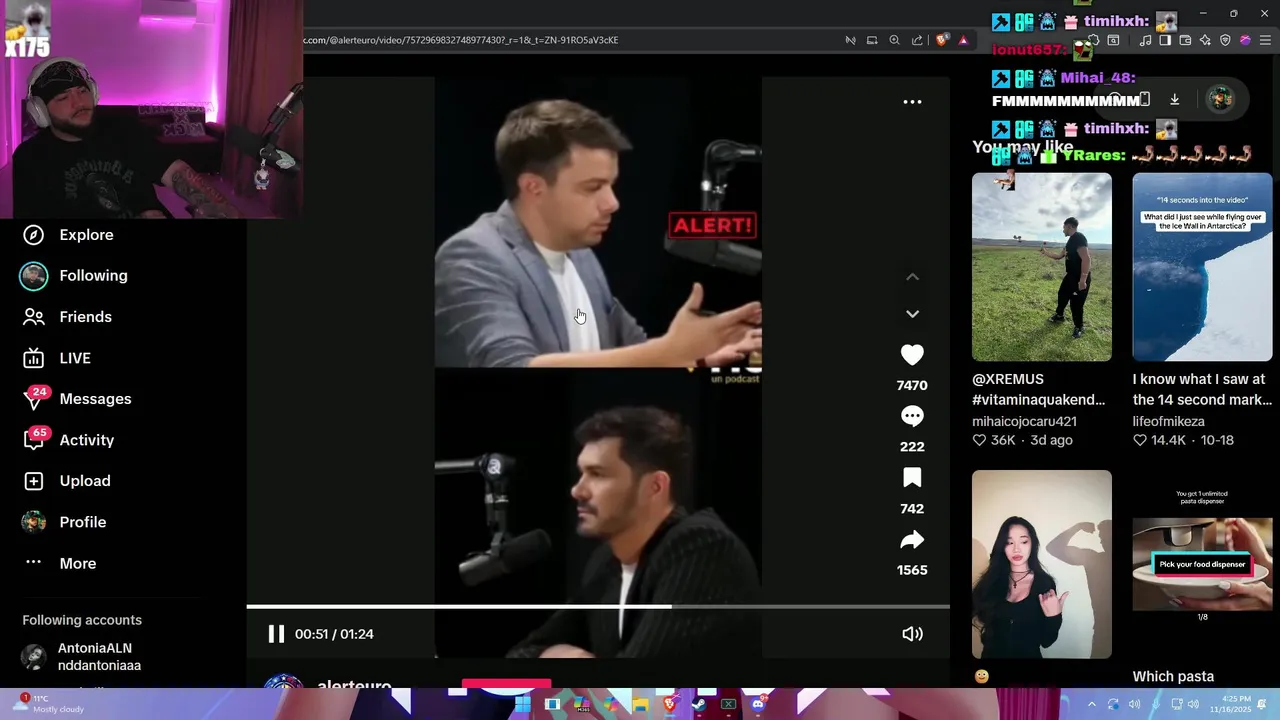Click the browser address bar URL

[x=461, y=40]
